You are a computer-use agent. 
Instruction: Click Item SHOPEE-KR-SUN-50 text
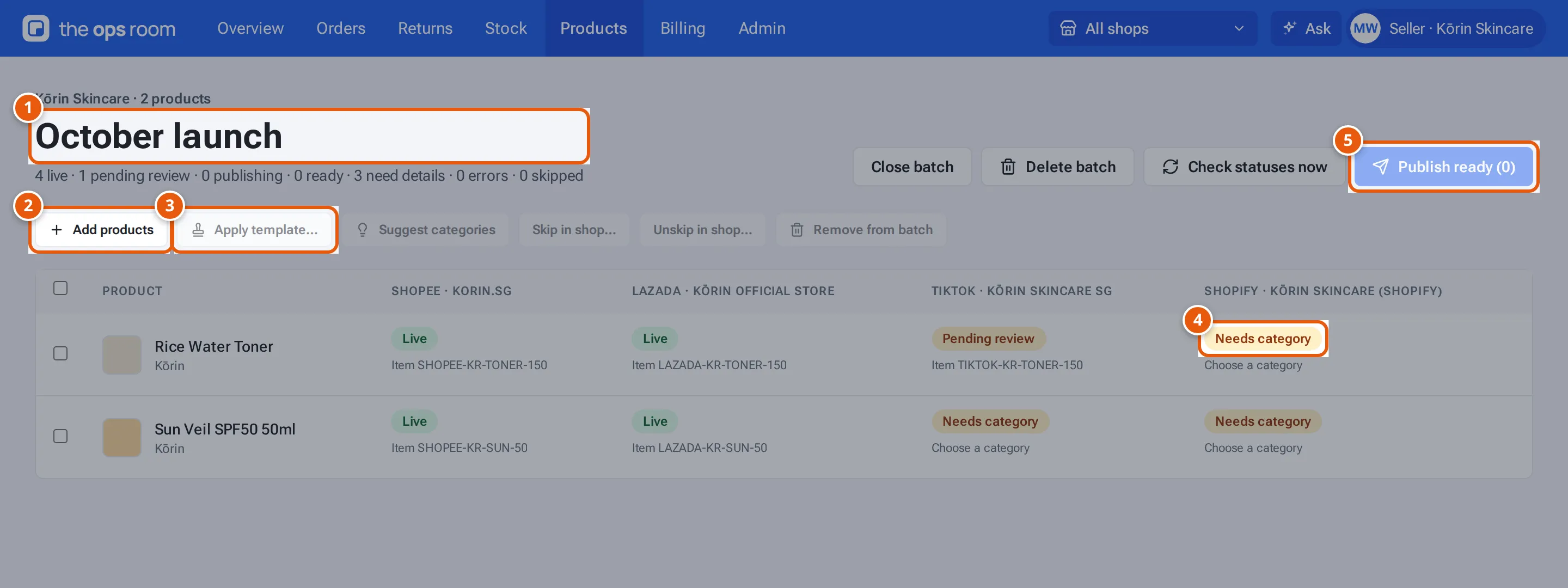[459, 448]
